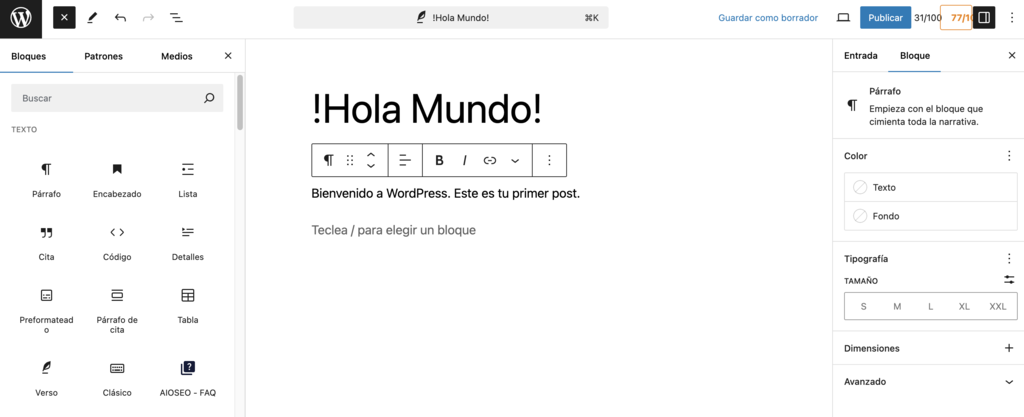Open Color options menu
The image size is (1024, 417).
[1009, 156]
